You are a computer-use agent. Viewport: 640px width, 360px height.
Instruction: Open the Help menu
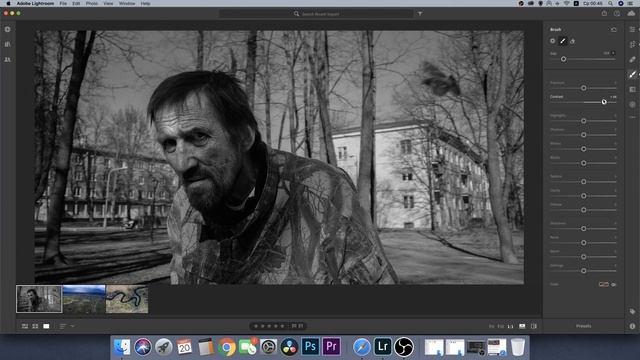coord(145,3)
